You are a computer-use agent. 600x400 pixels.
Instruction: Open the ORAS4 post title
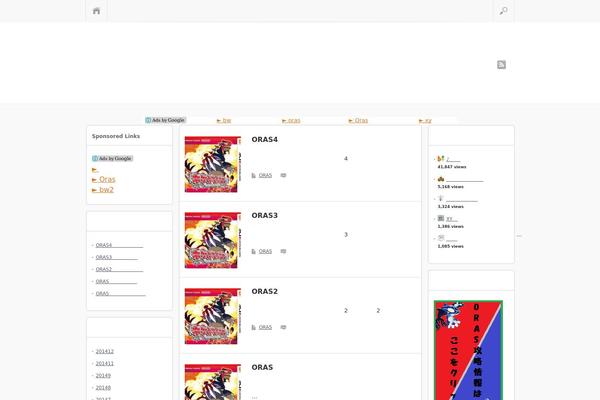pyautogui.click(x=264, y=140)
